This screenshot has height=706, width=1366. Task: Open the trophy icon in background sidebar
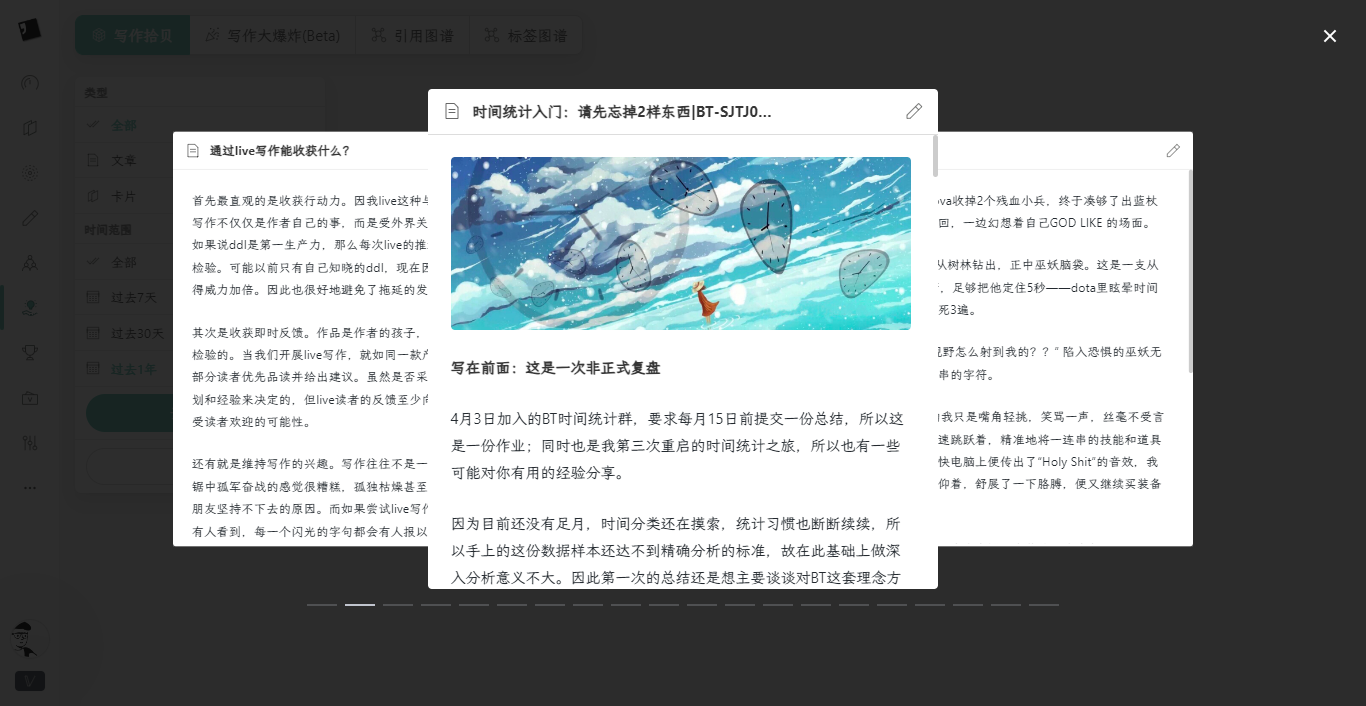pyautogui.click(x=30, y=352)
